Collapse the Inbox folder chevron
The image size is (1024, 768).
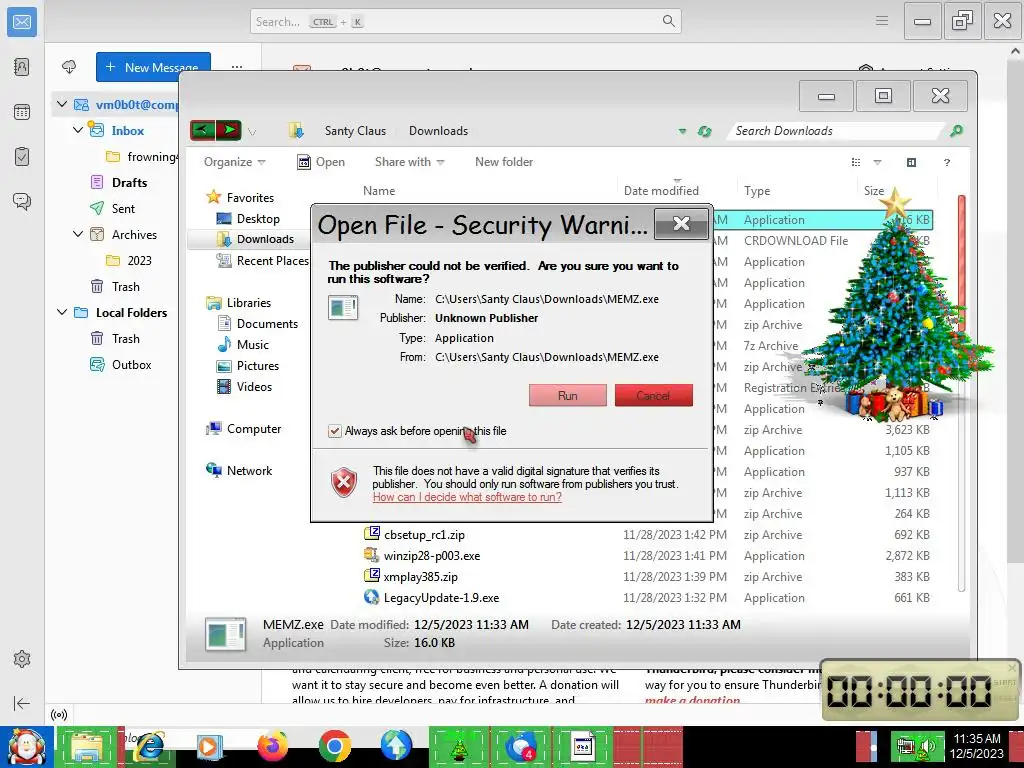pos(78,130)
